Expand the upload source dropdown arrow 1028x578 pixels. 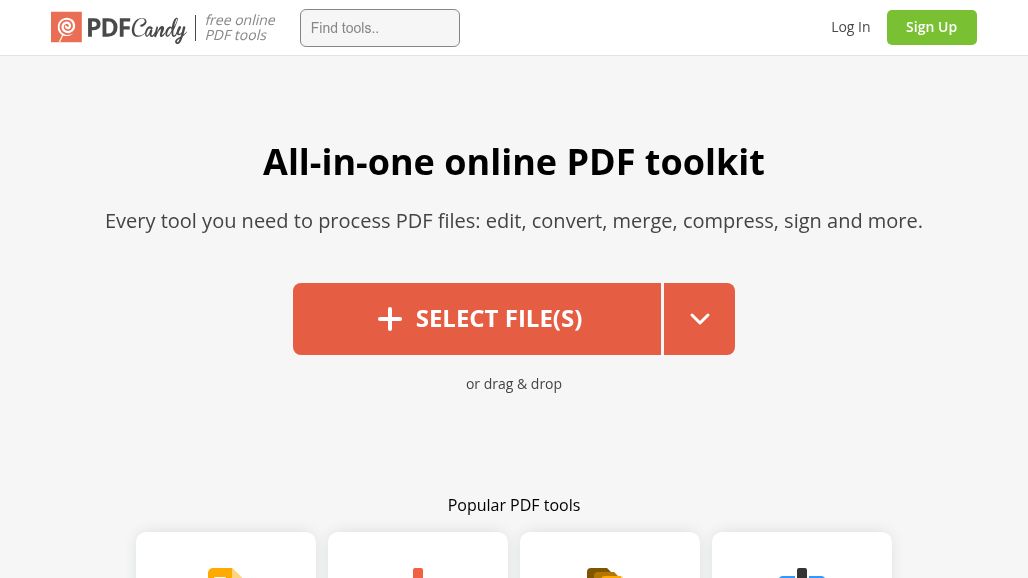click(x=700, y=319)
